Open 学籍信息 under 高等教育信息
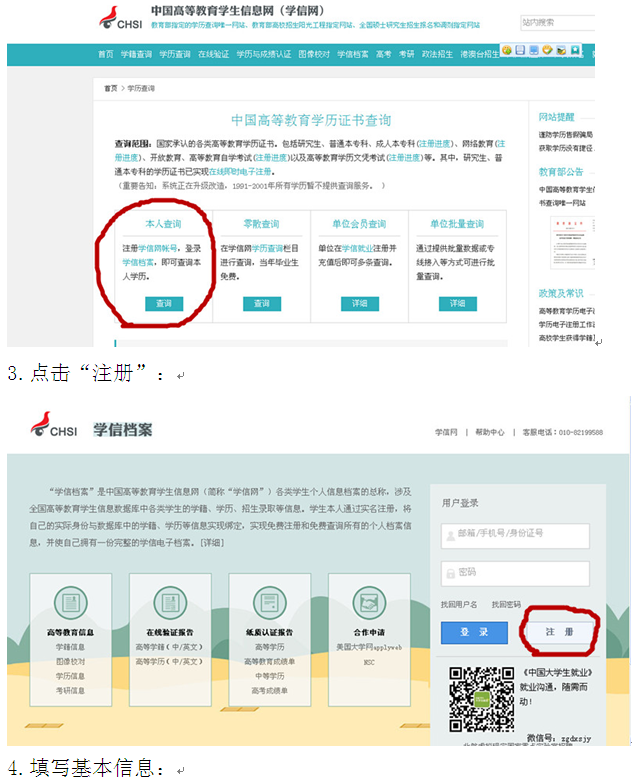The image size is (632, 782). point(70,647)
